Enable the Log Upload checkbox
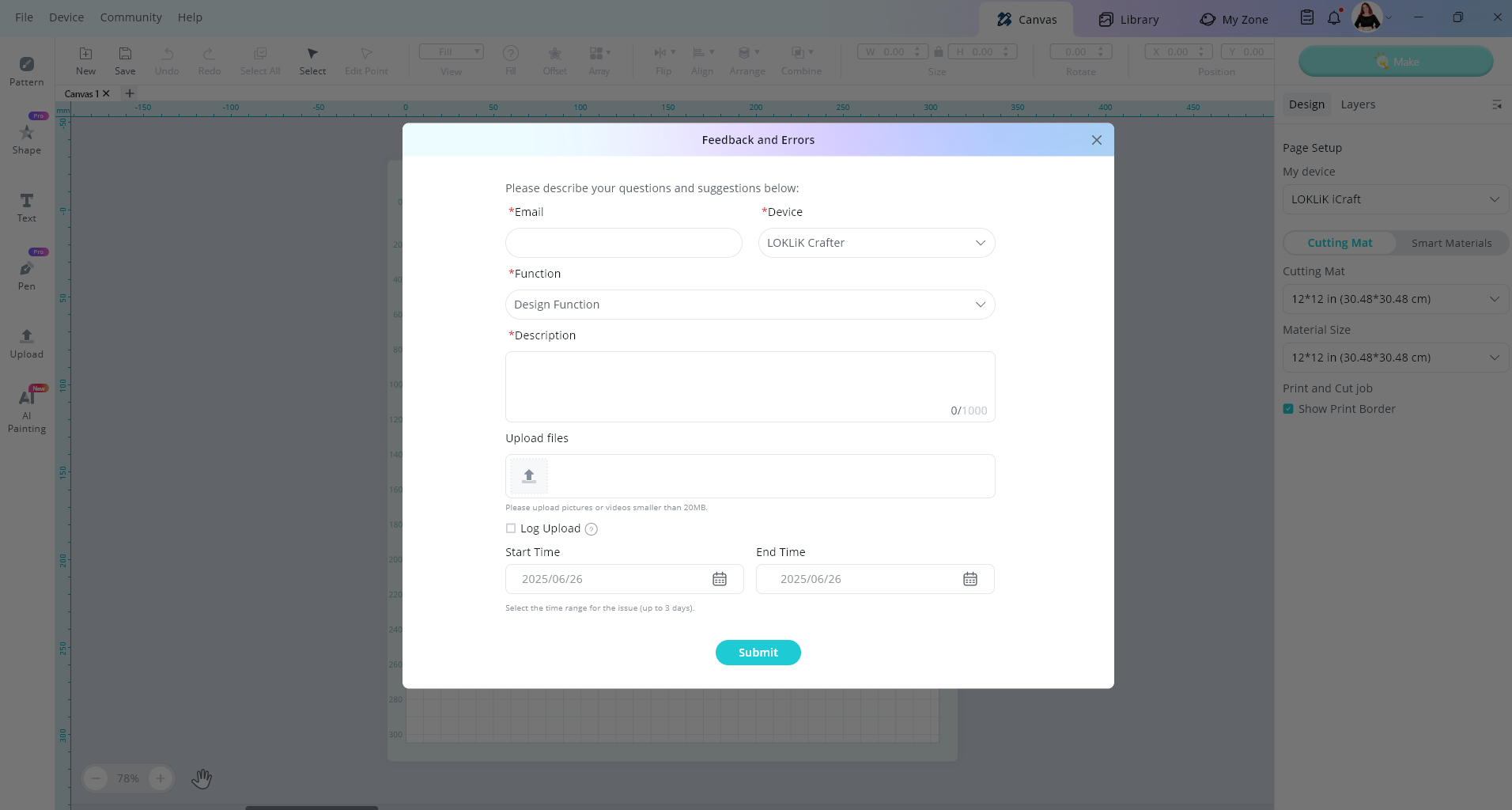The height and width of the screenshot is (810, 1512). 511,528
